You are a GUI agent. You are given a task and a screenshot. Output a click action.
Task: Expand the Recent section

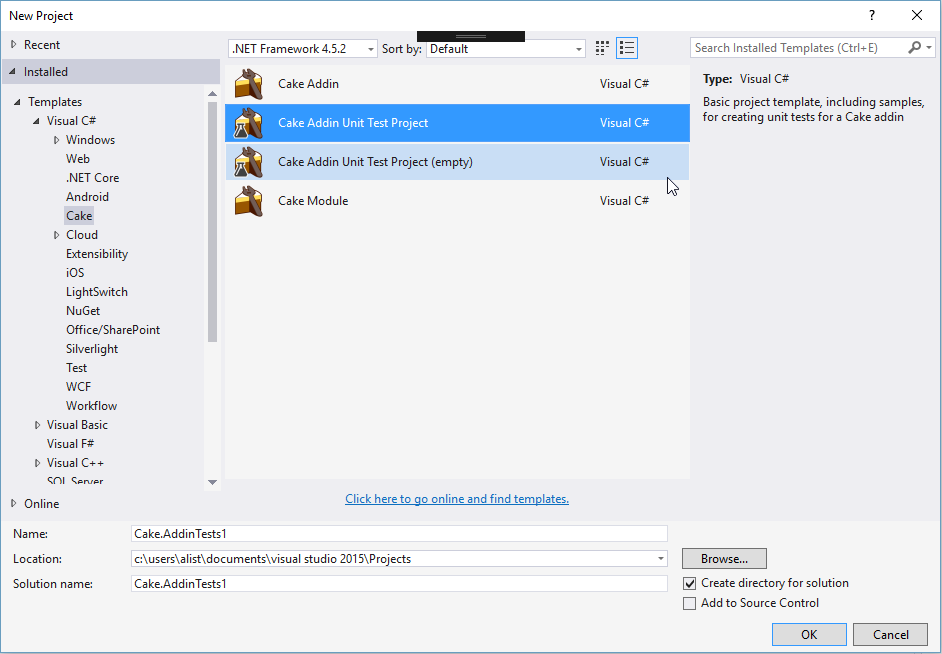tap(14, 44)
